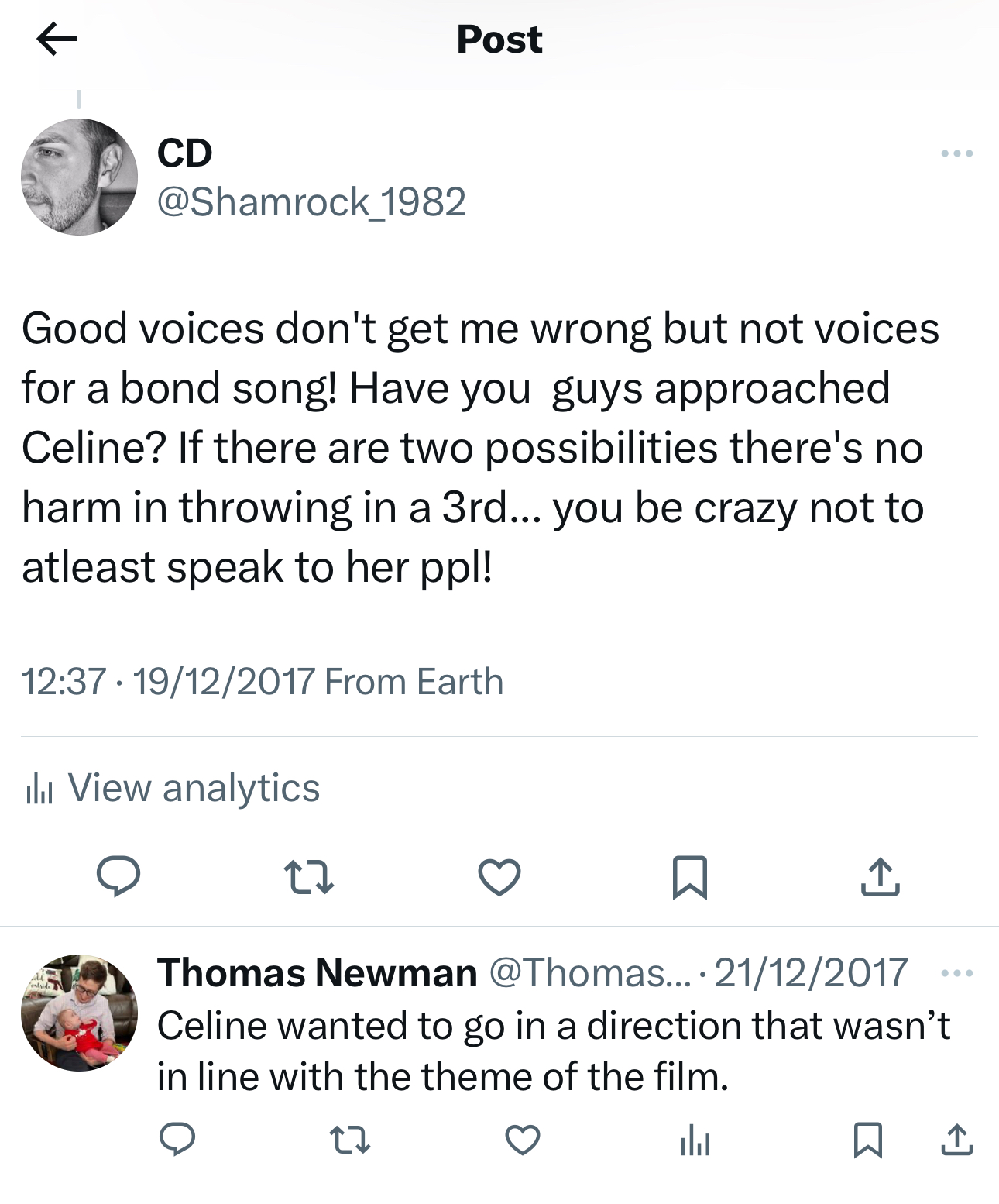999x1204 pixels.
Task: Click the post timestamp 12:37 · 19/12/2017
Action: click(167, 682)
